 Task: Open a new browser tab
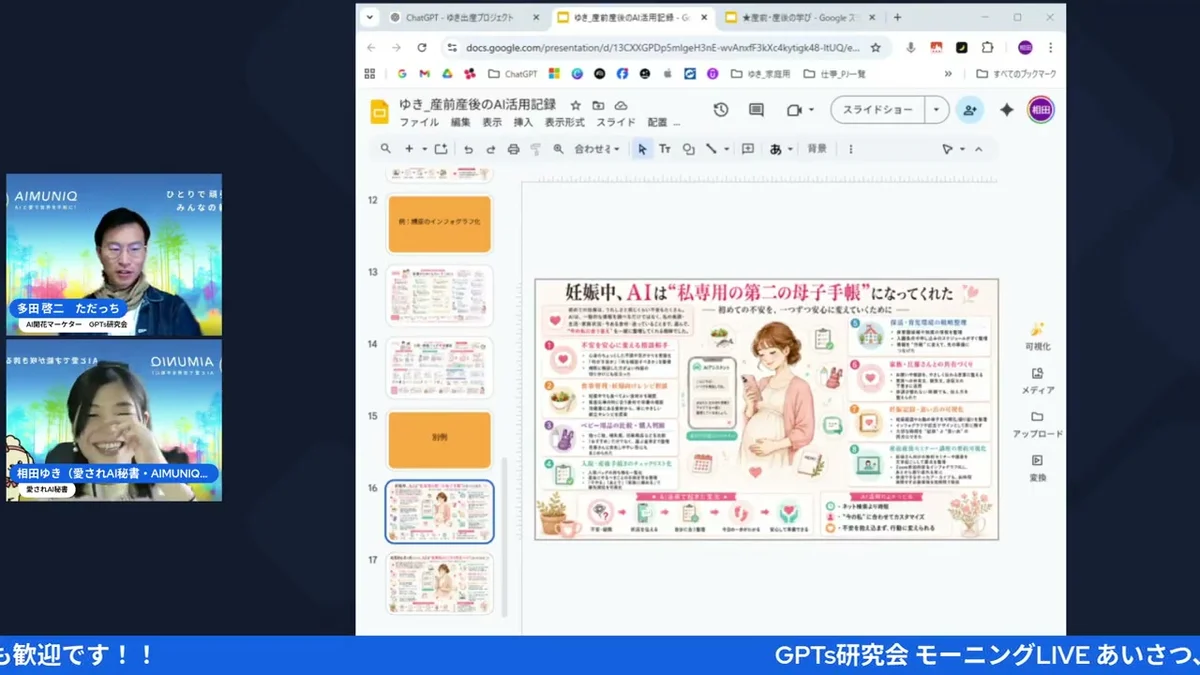[x=897, y=17]
